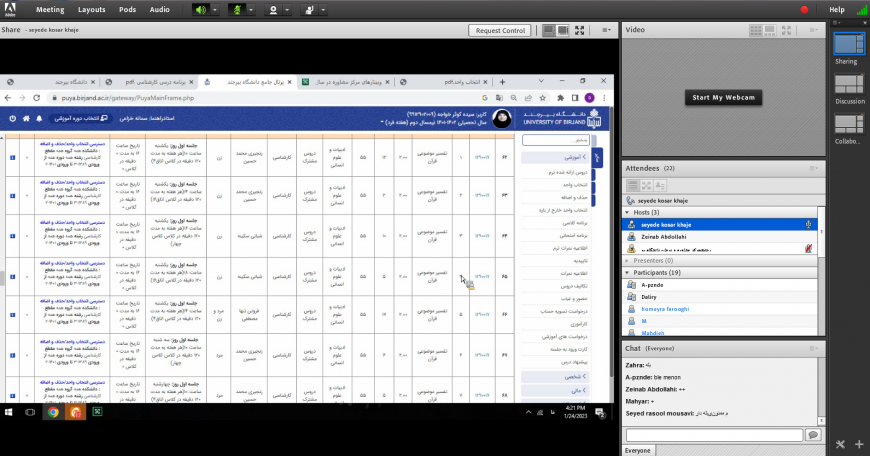Screen dimensions: 870x456
Task: Select participant A-pznde
Action: (x=720, y=285)
